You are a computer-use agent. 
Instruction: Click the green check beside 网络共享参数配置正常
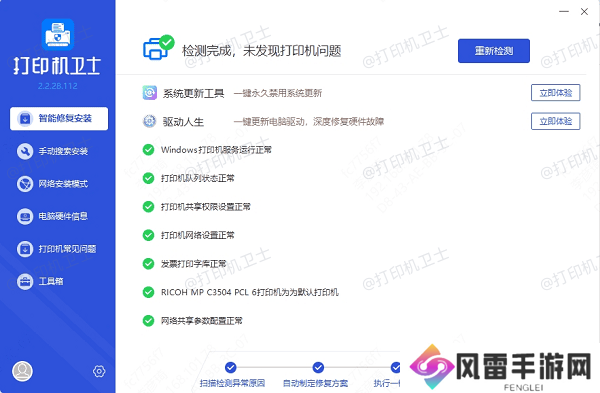[x=148, y=321]
